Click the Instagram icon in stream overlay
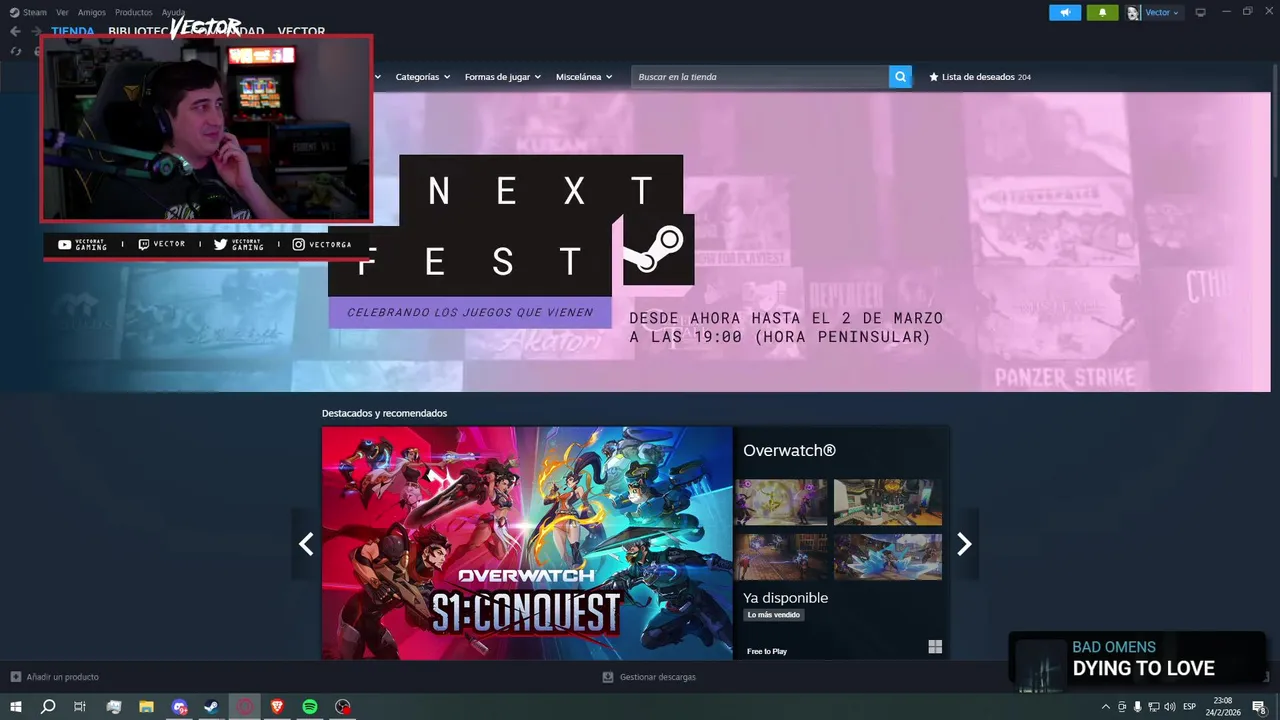The height and width of the screenshot is (720, 1280). pyautogui.click(x=298, y=244)
